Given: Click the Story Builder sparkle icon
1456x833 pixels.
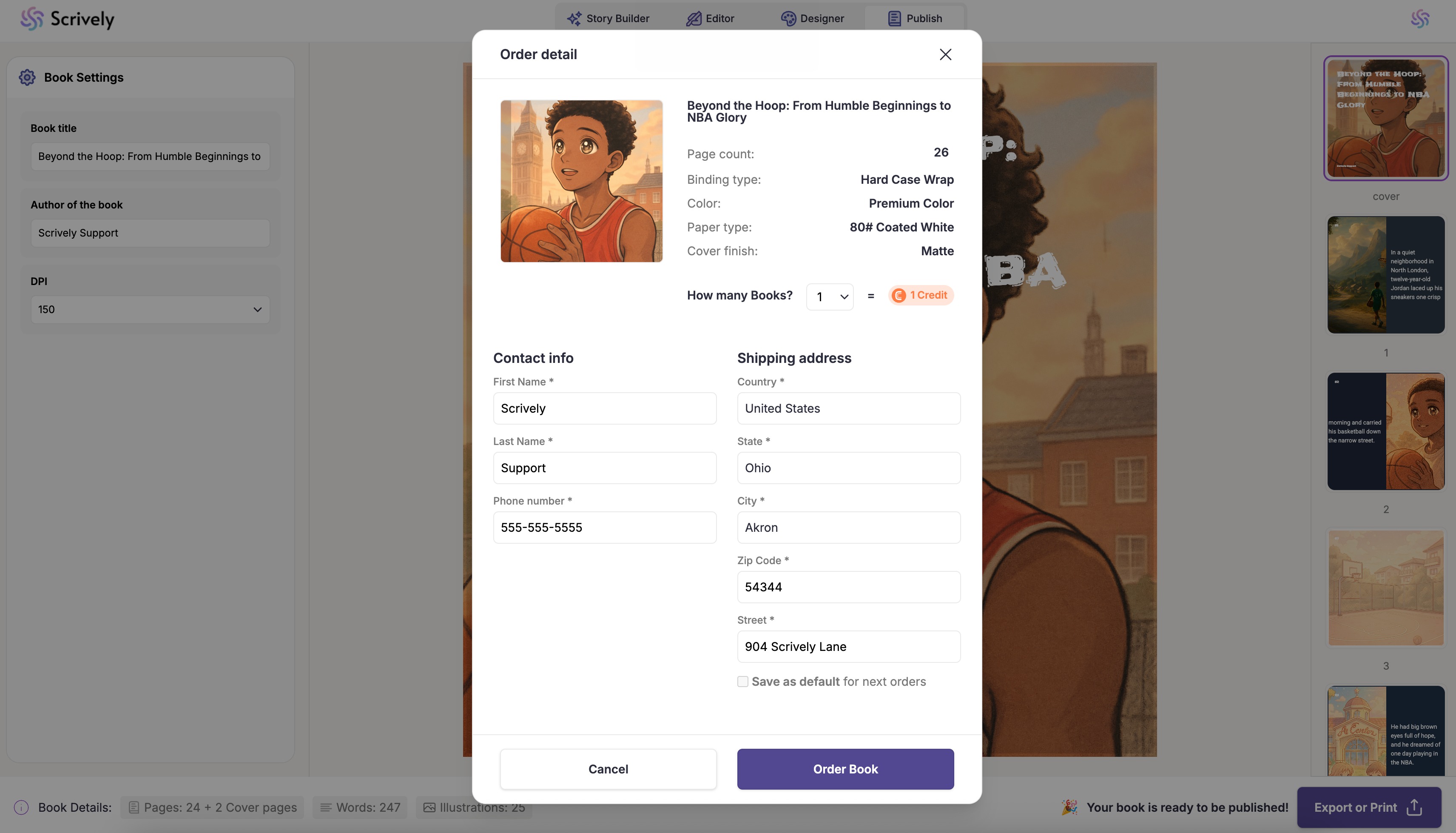Looking at the screenshot, I should (574, 18).
